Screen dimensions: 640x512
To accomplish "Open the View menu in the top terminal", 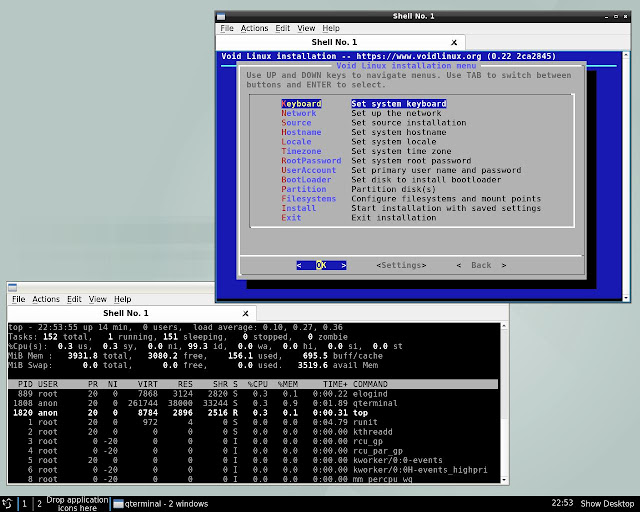I will tap(97, 299).
